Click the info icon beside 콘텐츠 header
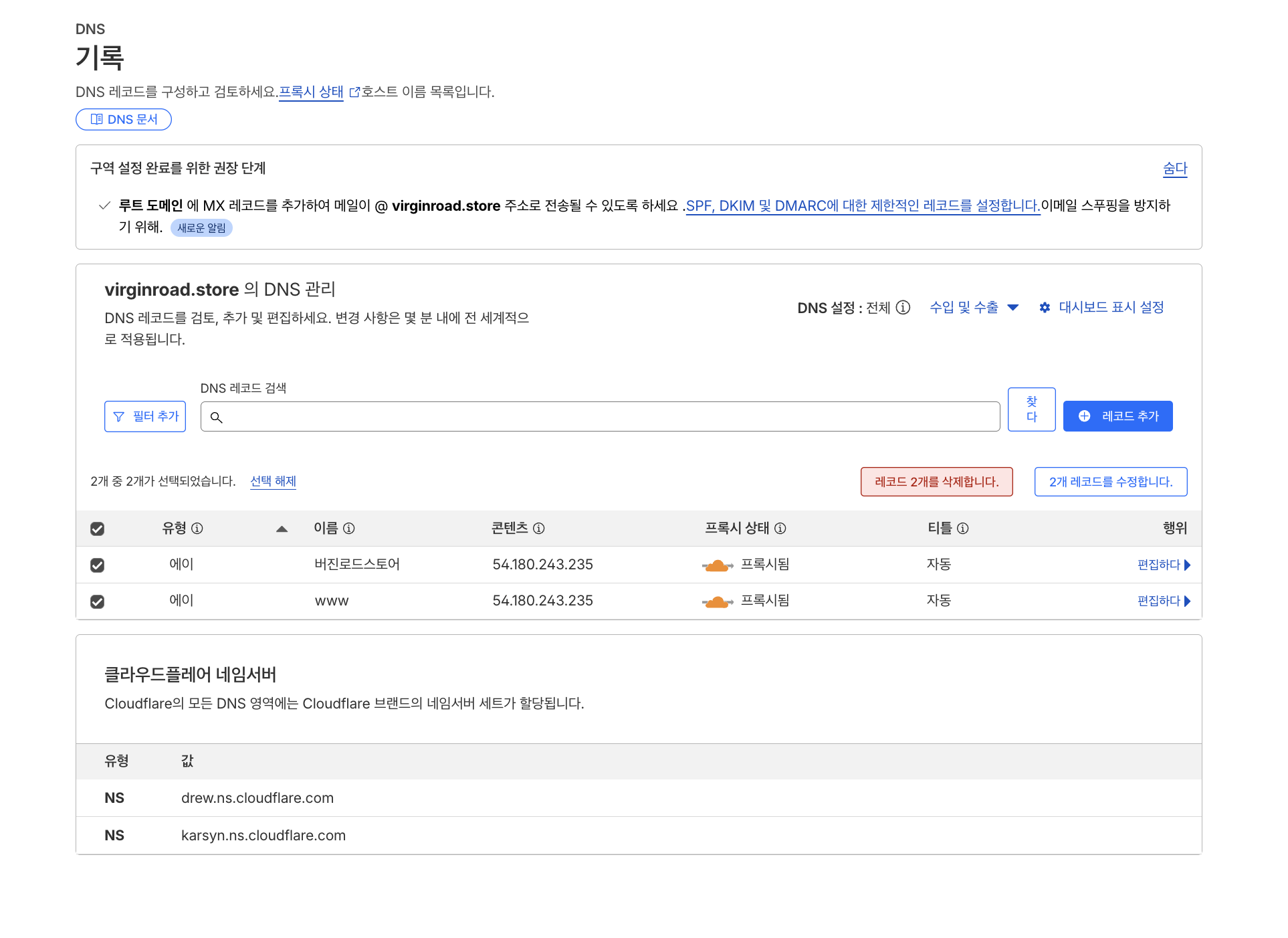The width and height of the screenshot is (1288, 938). [x=539, y=529]
